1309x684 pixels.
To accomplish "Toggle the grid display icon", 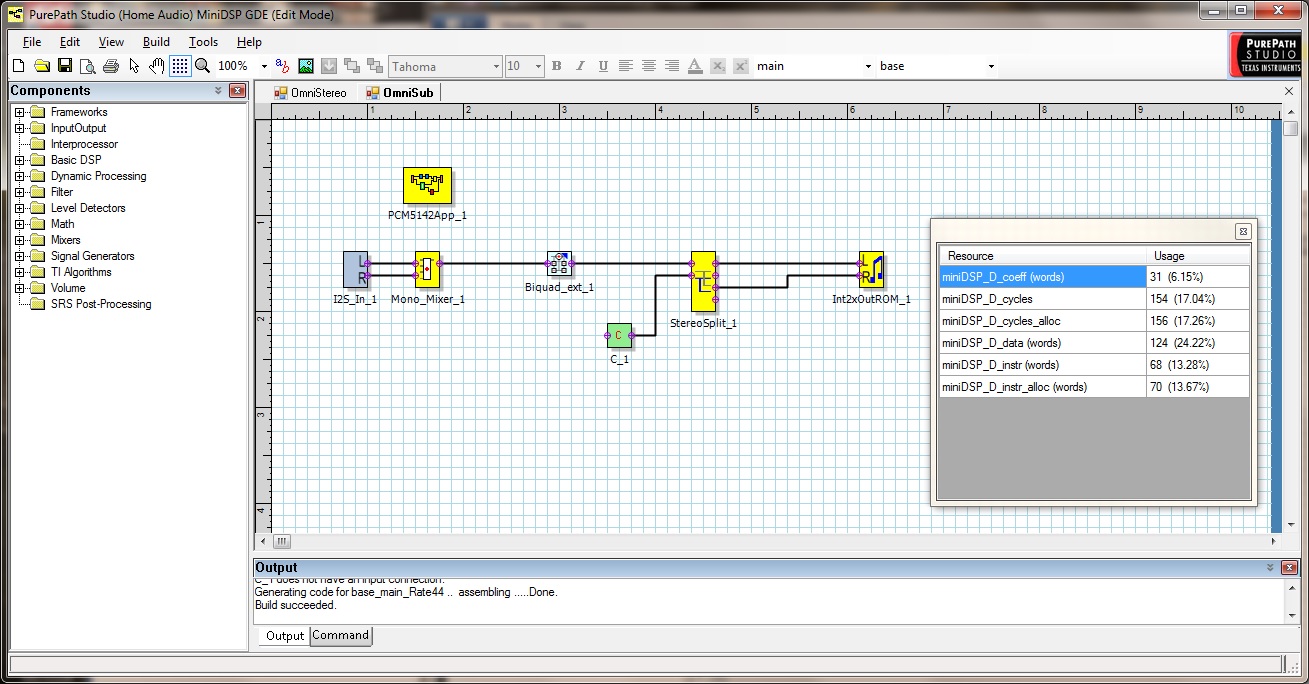I will point(180,66).
